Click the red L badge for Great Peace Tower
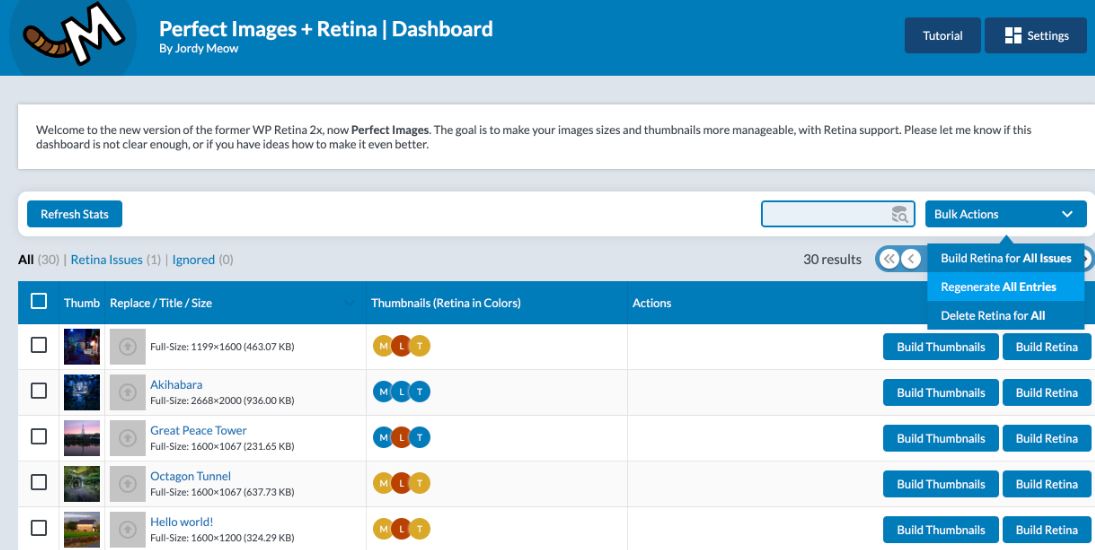Viewport: 1095px width, 550px height. (401, 438)
